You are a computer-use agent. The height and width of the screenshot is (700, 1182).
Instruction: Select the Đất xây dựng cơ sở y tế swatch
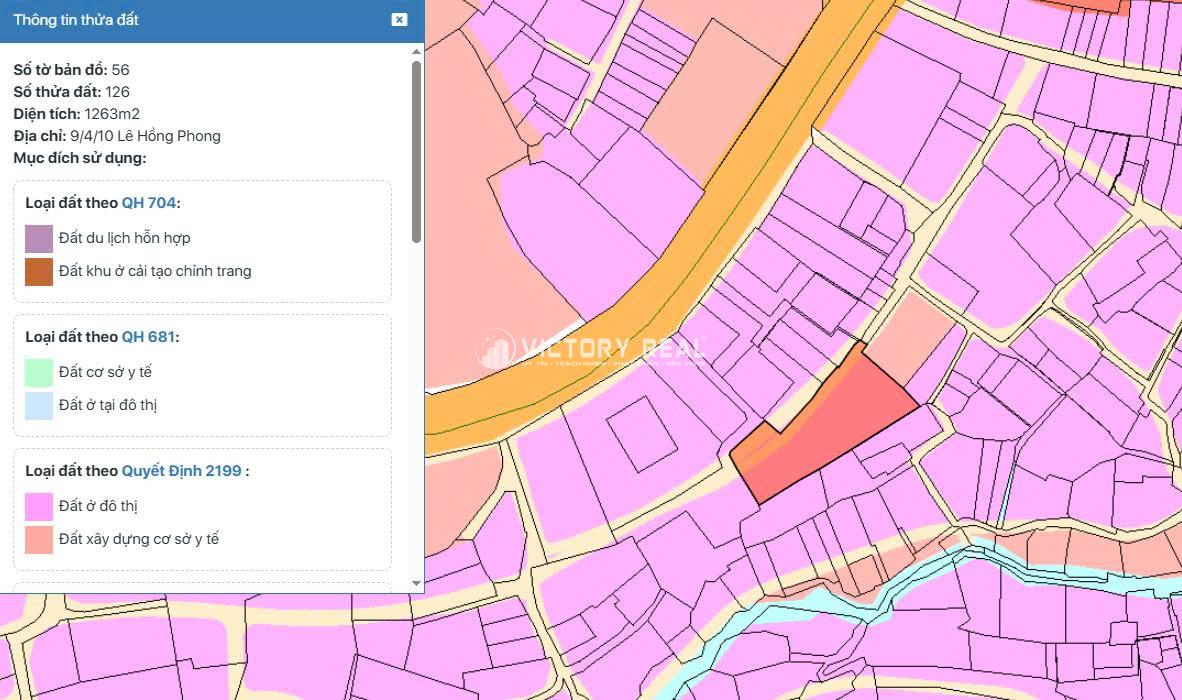point(39,539)
